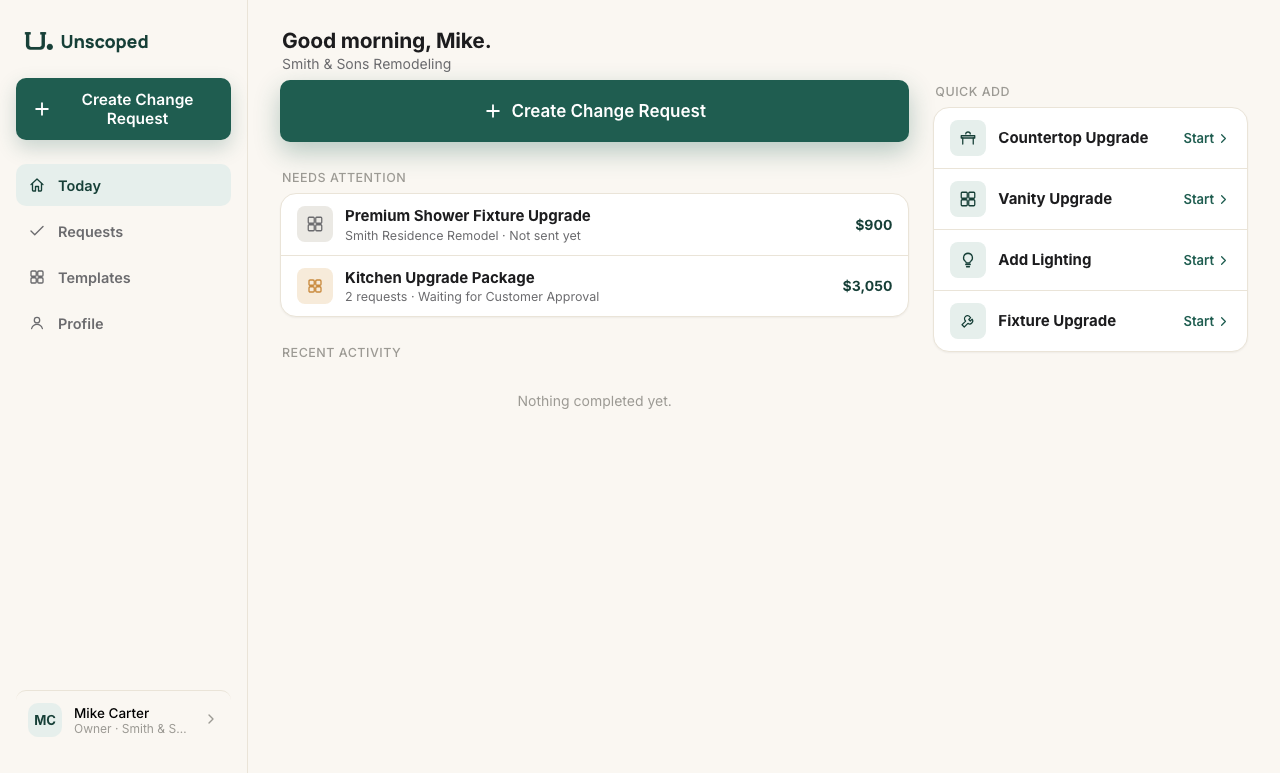Screen dimensions: 1280x773
Task: Click the Fixture Upgrade wrench icon
Action: pyautogui.click(x=968, y=321)
